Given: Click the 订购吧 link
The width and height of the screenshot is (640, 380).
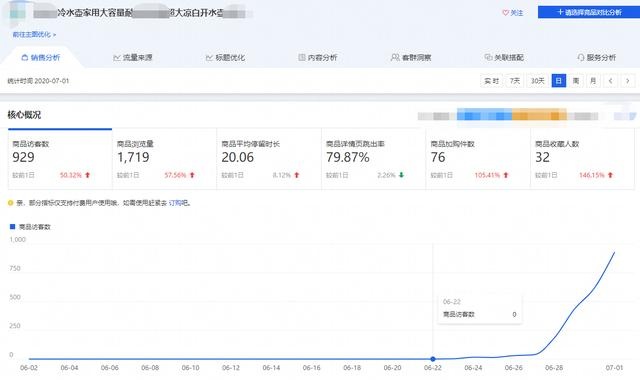Looking at the screenshot, I should pos(178,203).
